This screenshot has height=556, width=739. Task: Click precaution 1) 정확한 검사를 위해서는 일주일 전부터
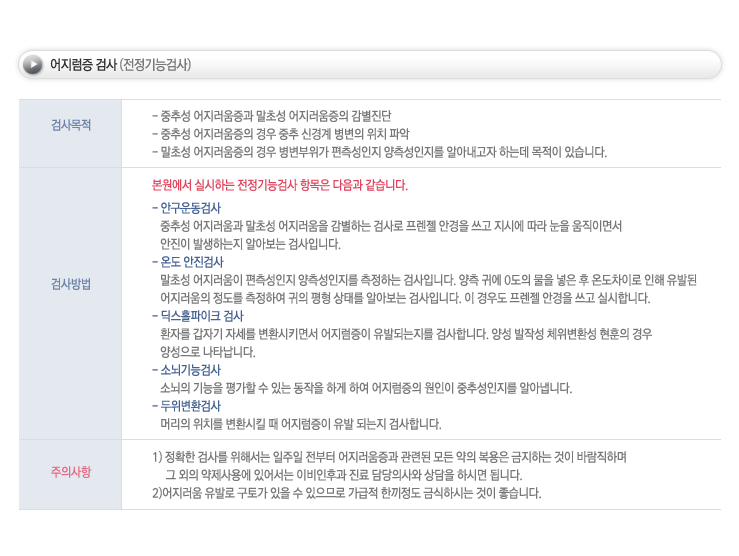click(389, 457)
